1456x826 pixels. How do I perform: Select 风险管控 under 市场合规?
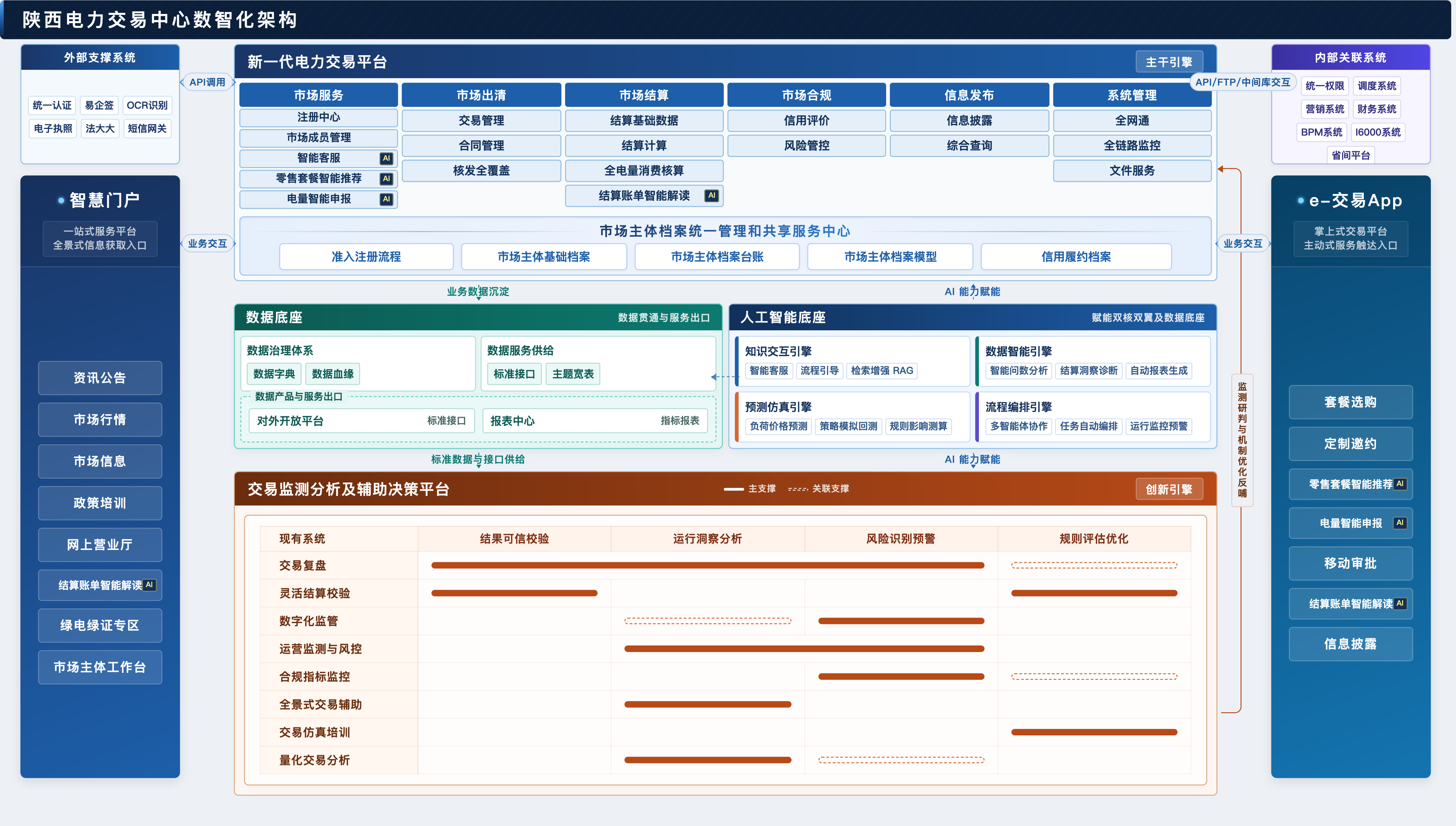click(806, 146)
